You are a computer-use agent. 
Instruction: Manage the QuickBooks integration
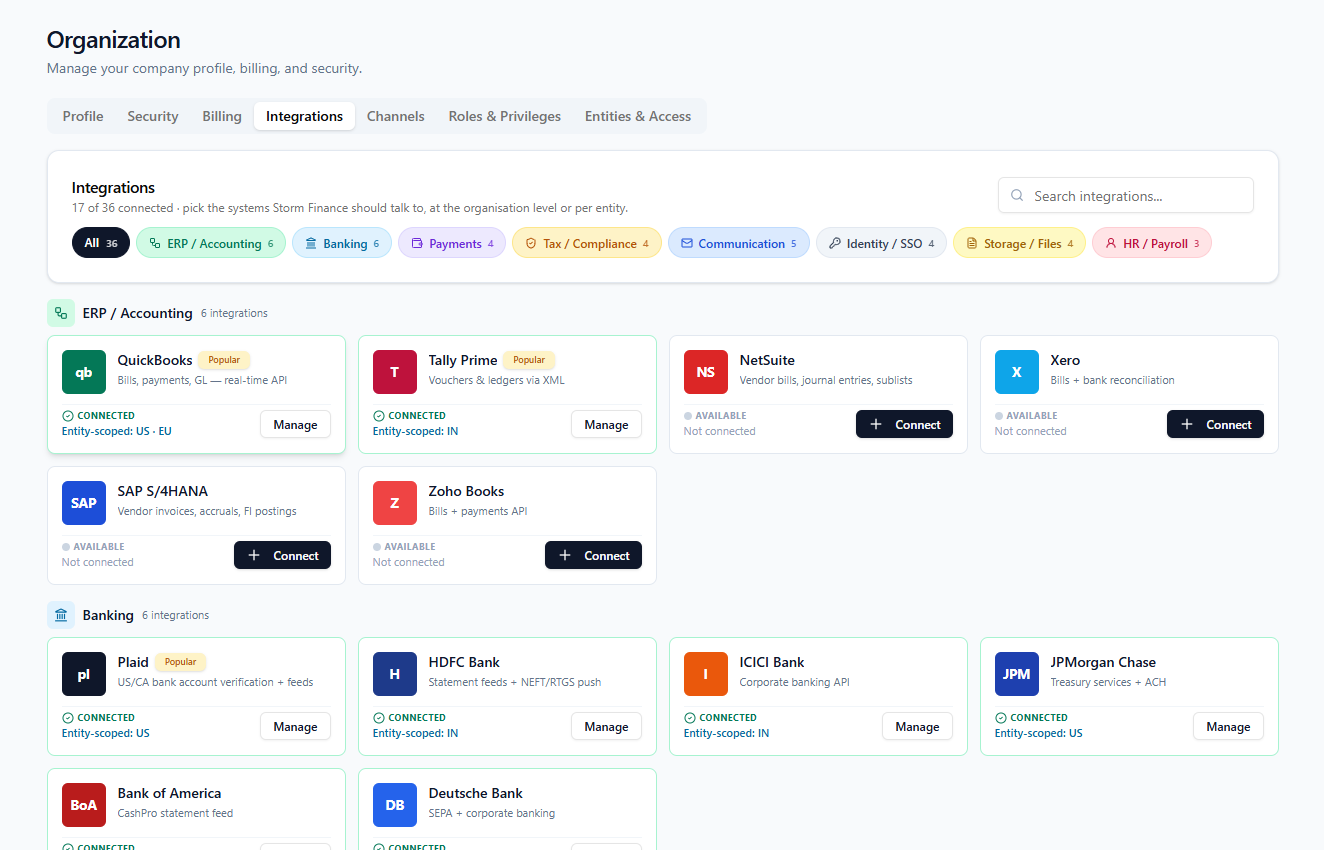tap(295, 424)
